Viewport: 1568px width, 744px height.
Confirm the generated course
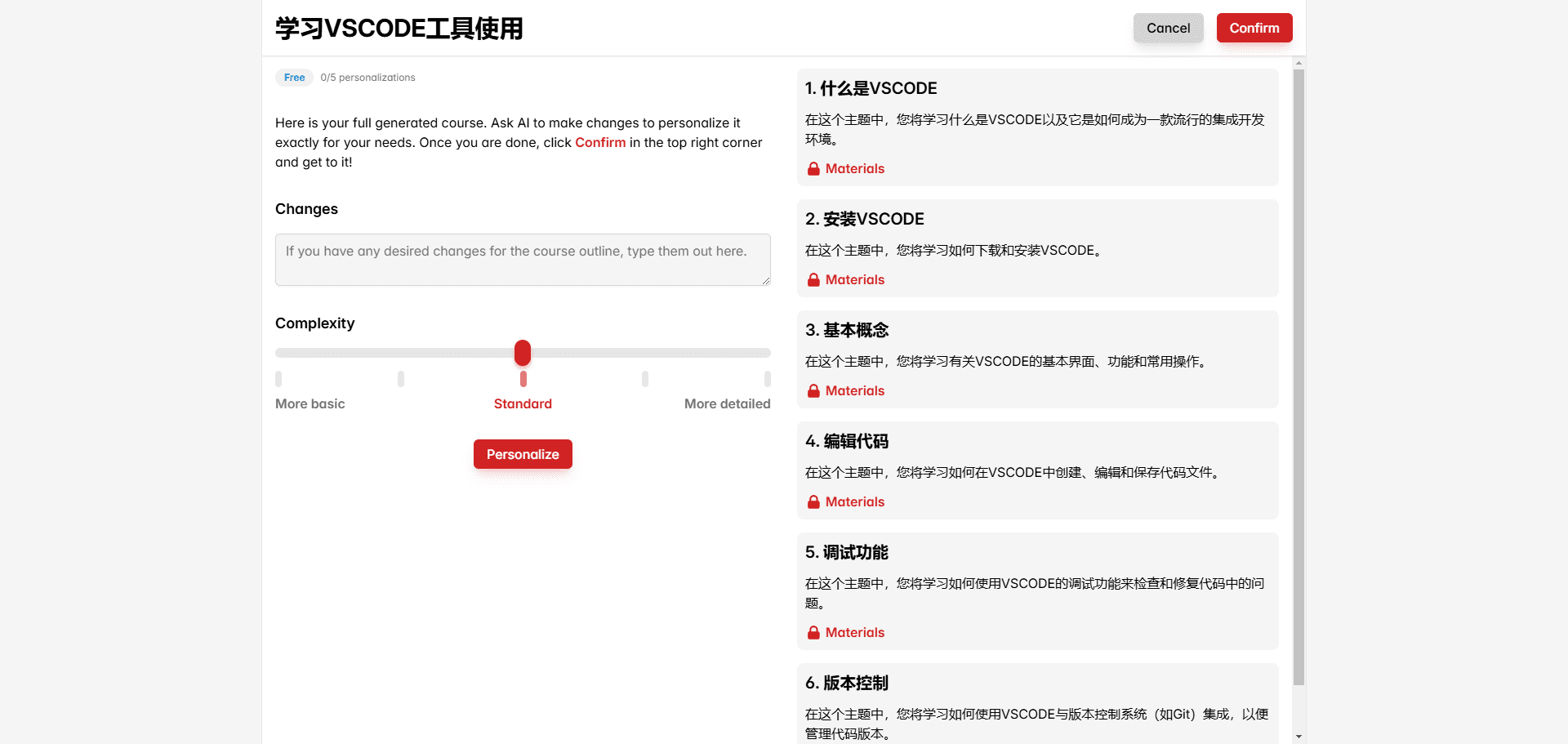pos(1254,28)
